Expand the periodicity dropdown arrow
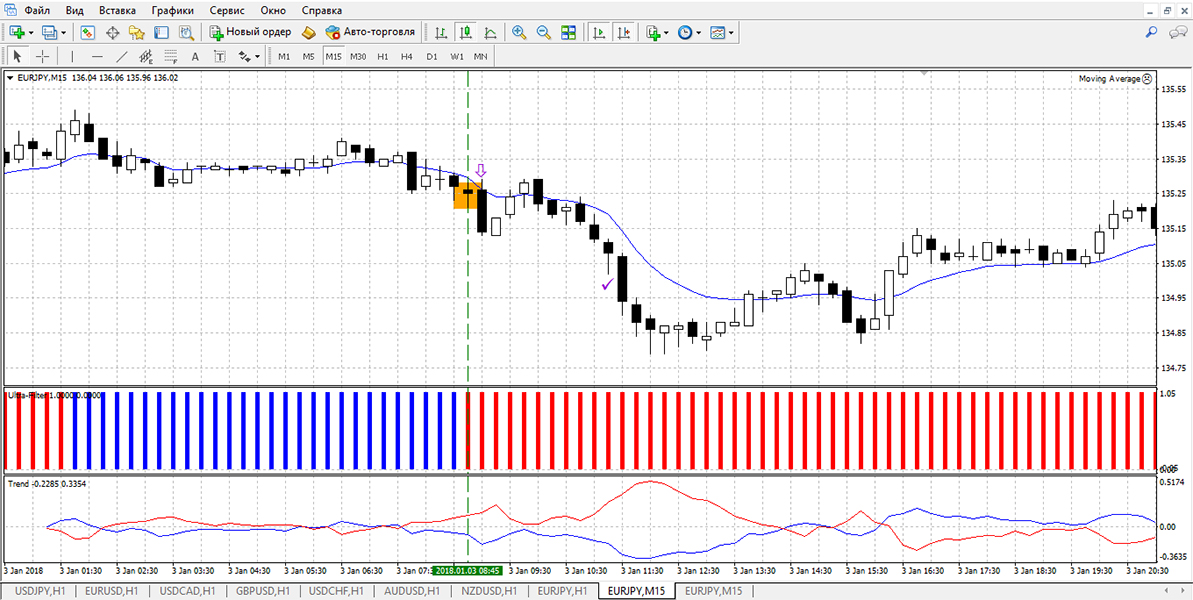This screenshot has width=1193, height=600. 698,33
